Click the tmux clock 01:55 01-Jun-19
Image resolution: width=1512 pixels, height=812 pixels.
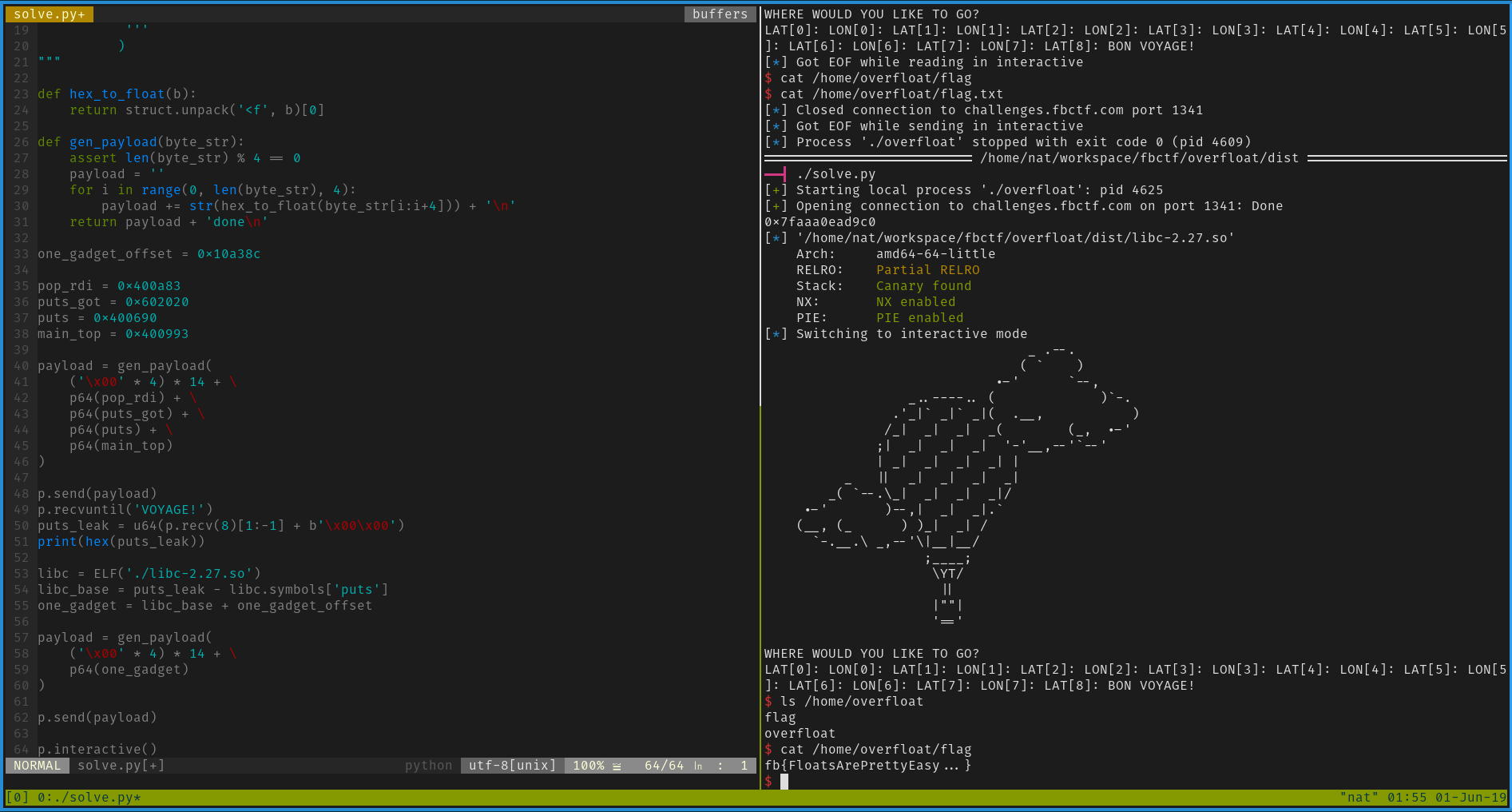tap(1447, 798)
